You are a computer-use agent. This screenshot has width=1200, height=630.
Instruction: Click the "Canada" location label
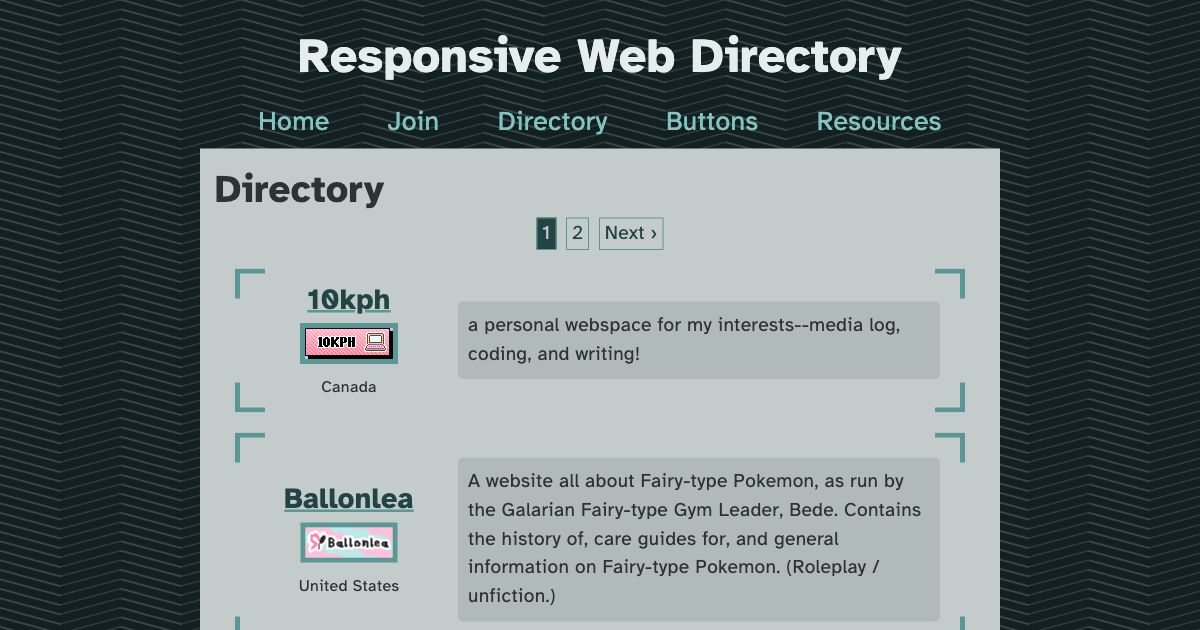(348, 386)
